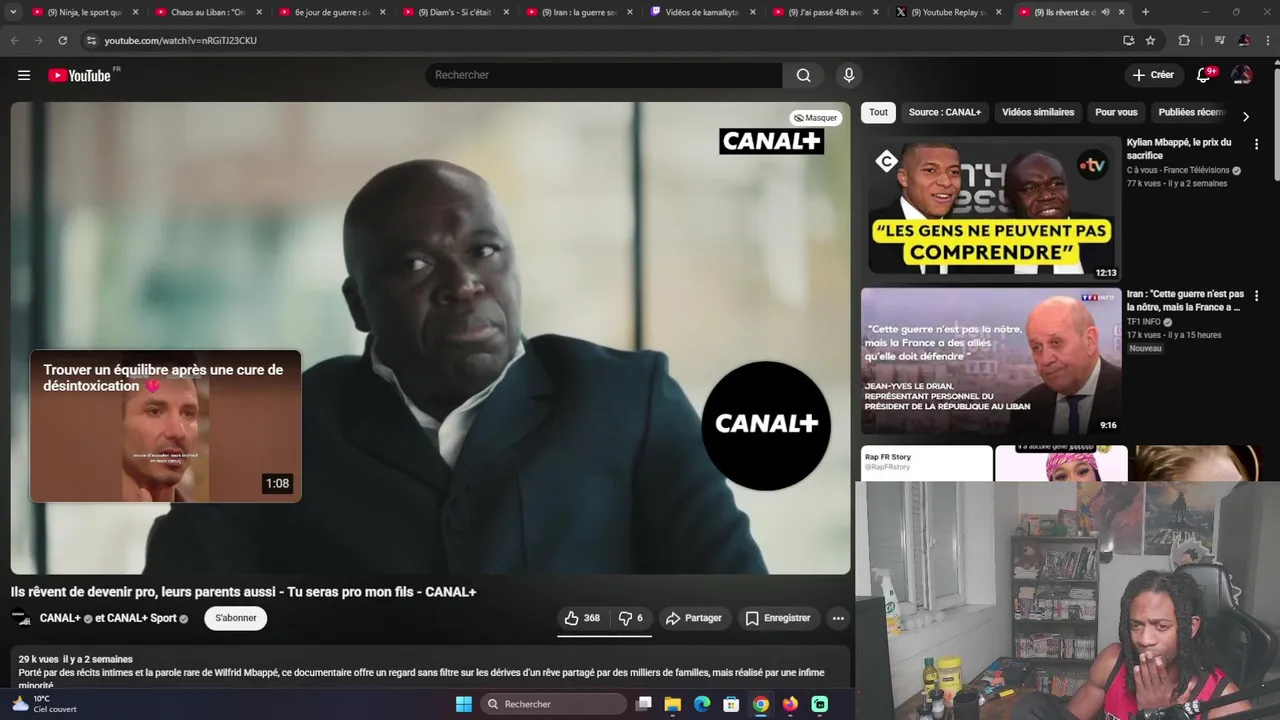This screenshot has height=720, width=1280.
Task: Bookmark this page with star icon
Action: coord(1150,40)
